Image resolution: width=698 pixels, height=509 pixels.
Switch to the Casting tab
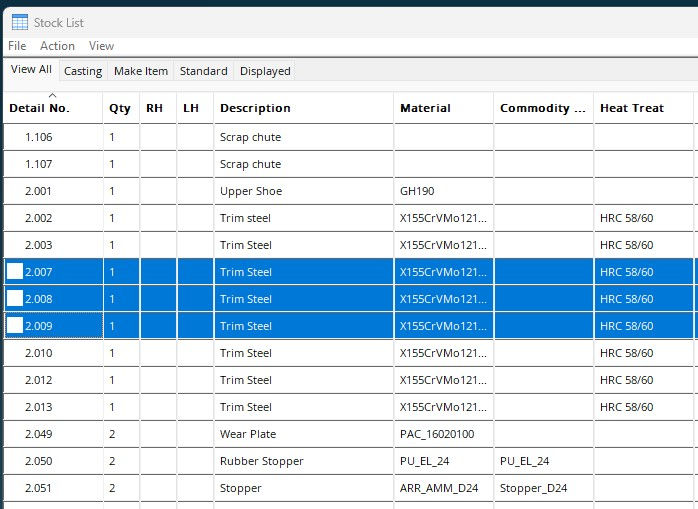click(83, 71)
